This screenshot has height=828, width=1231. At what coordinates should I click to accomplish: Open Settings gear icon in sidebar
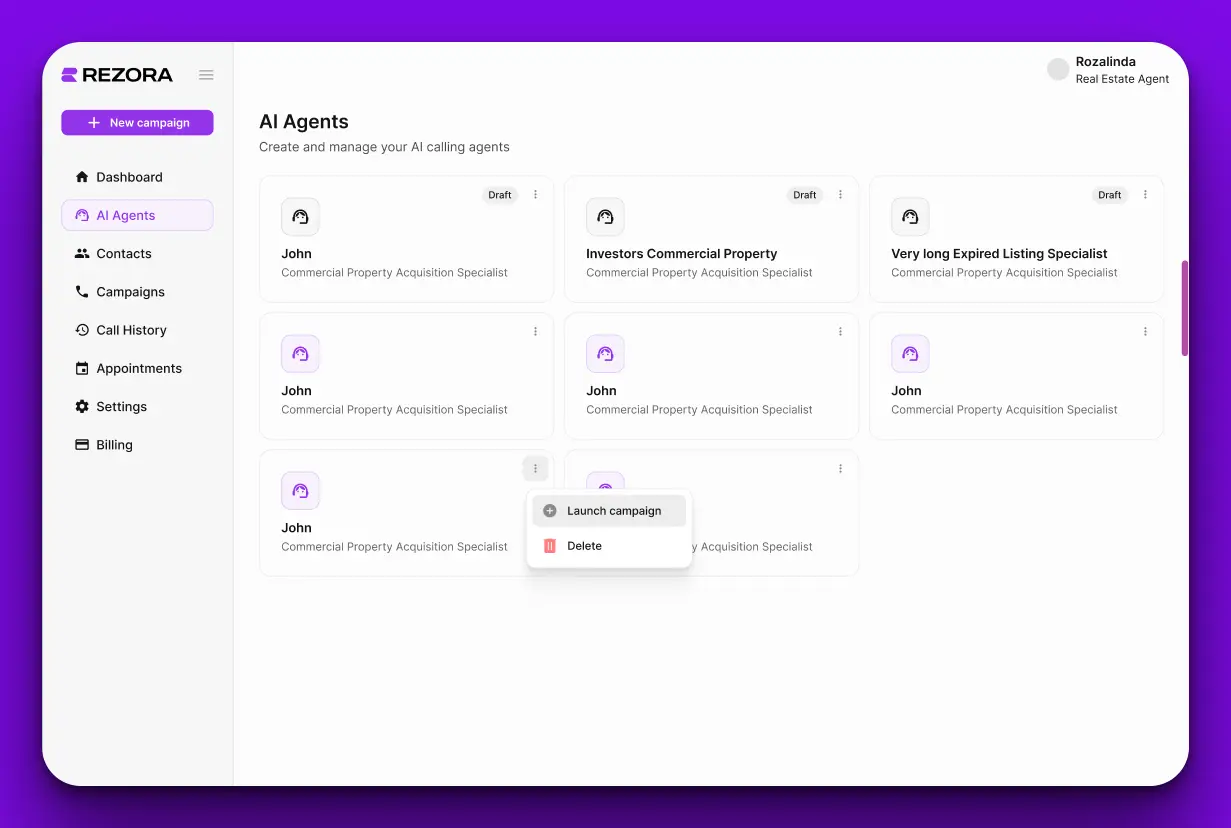[82, 407]
